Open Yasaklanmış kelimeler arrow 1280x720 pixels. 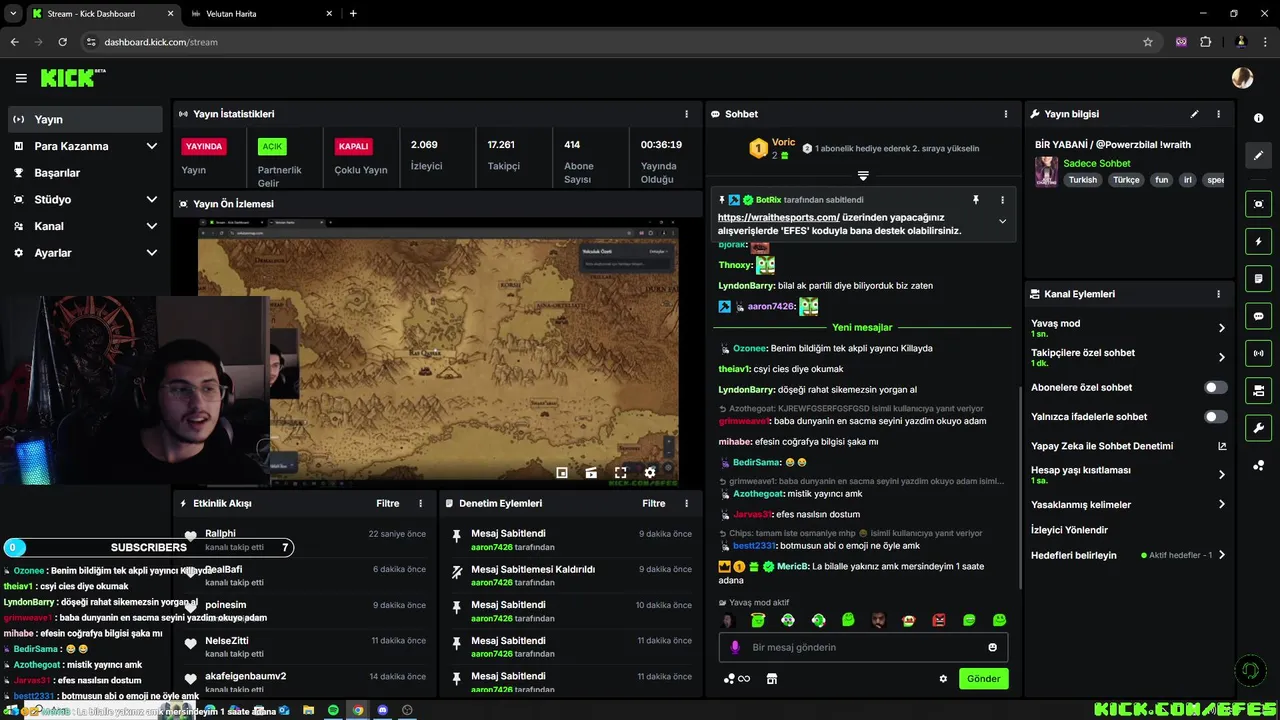(1221, 504)
